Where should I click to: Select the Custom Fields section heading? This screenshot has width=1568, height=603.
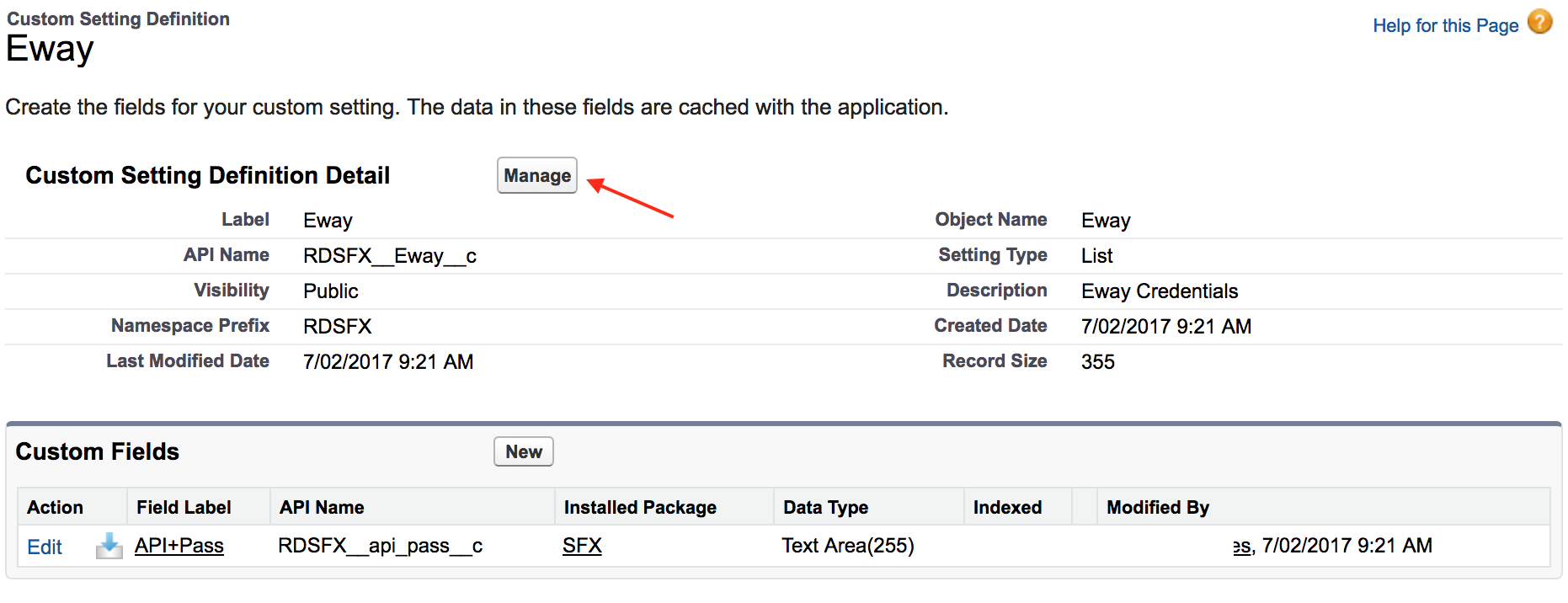coord(98,451)
